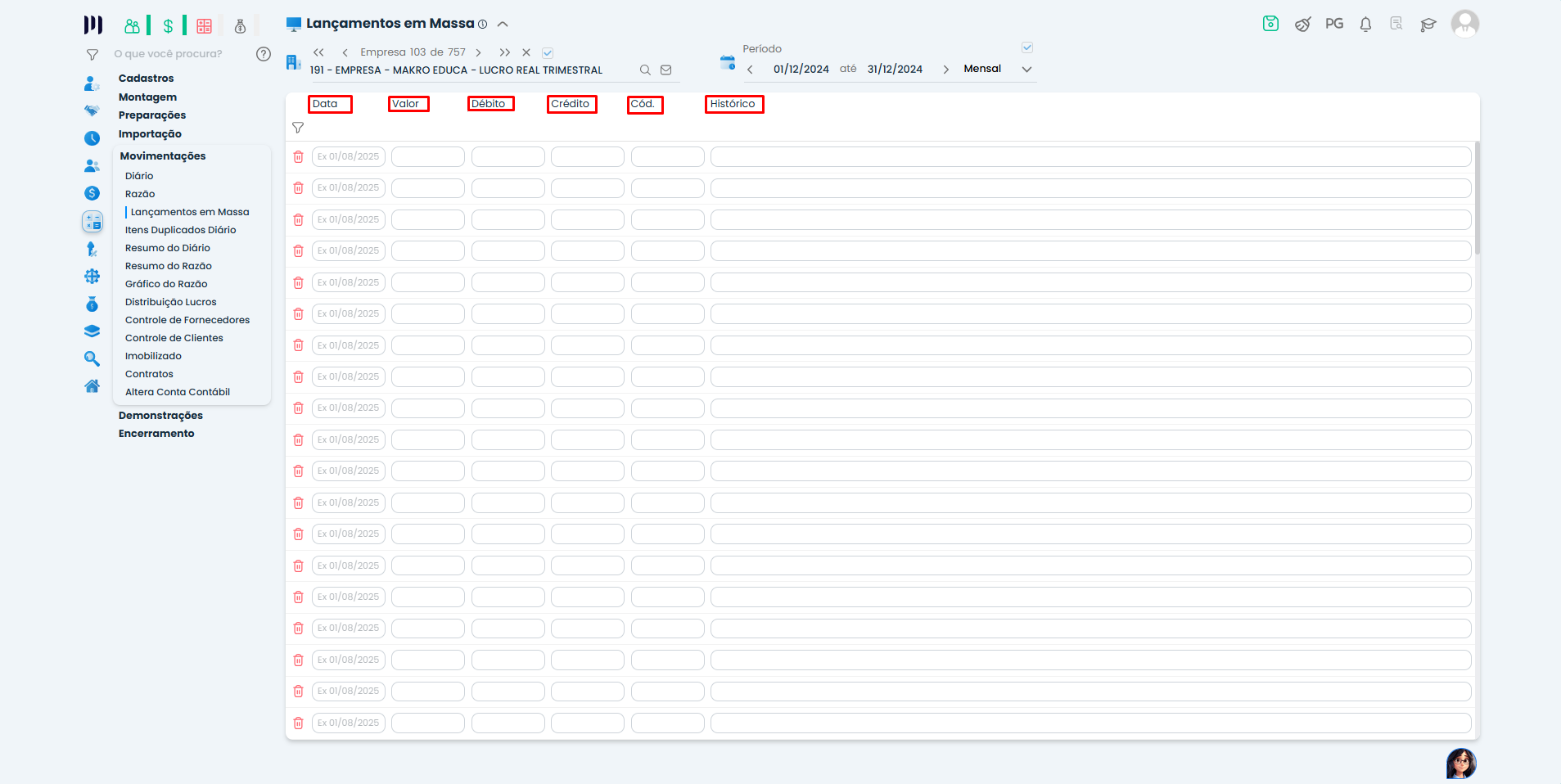The height and width of the screenshot is (784, 1561).
Task: Click the handshake icon in left sidebar
Action: point(92,110)
